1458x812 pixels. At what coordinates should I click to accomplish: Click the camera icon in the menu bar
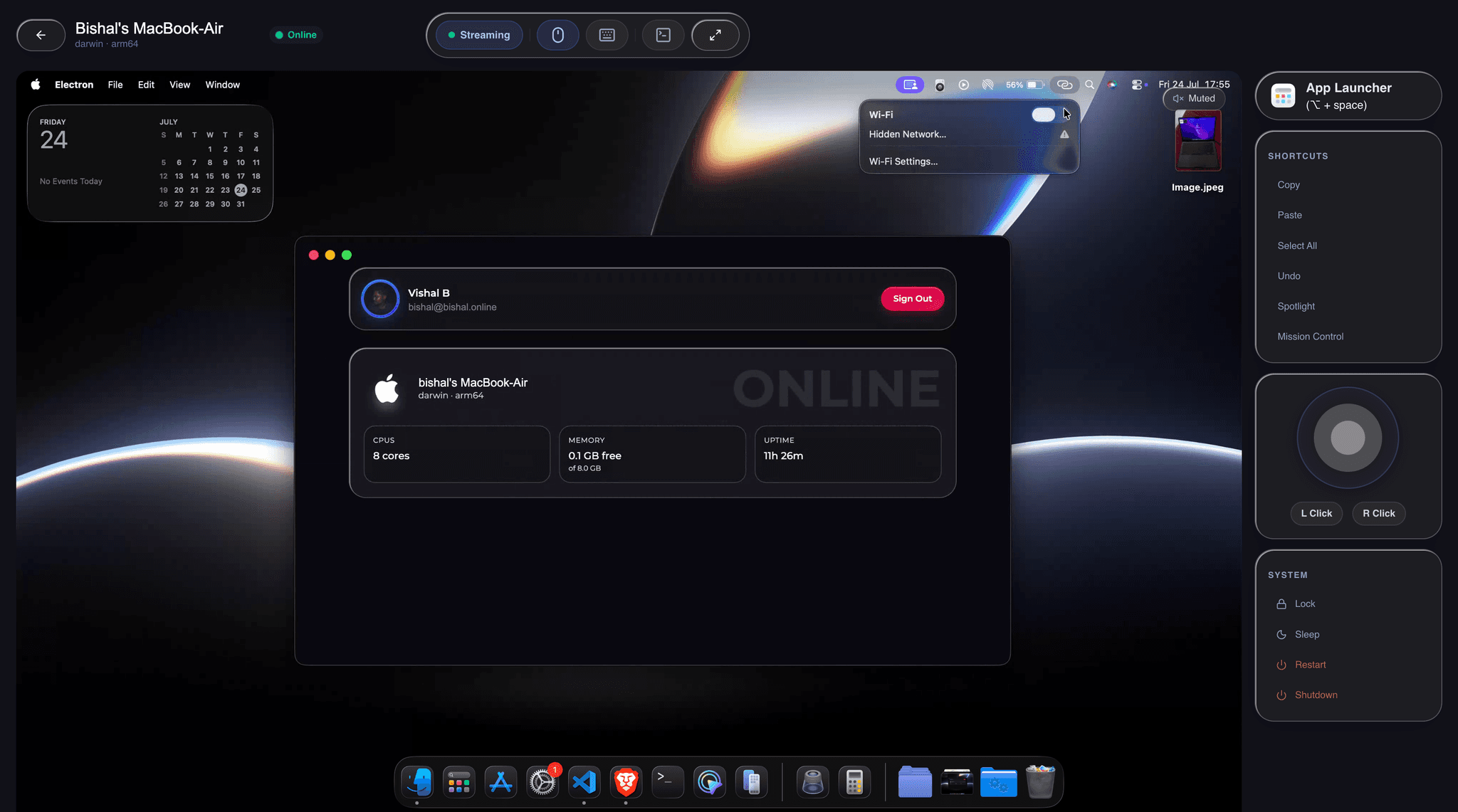click(940, 85)
